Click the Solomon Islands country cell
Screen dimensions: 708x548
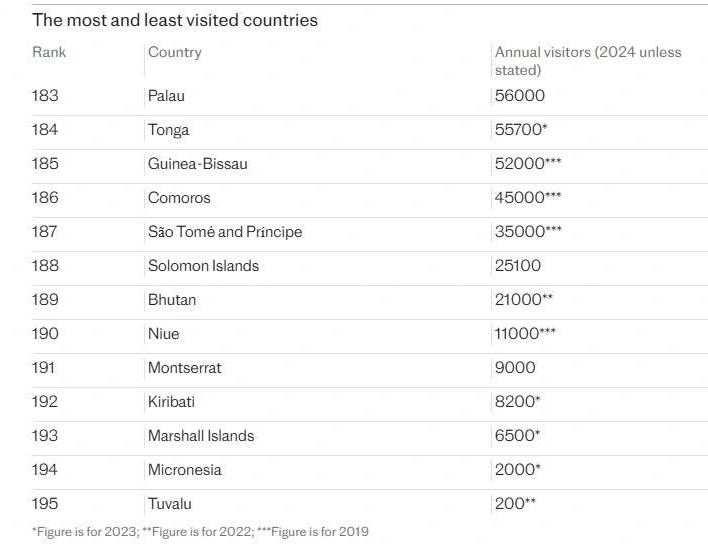point(203,266)
